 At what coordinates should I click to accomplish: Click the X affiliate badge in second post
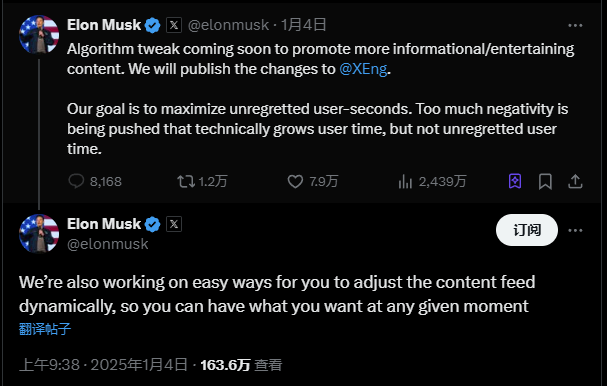[x=174, y=224]
